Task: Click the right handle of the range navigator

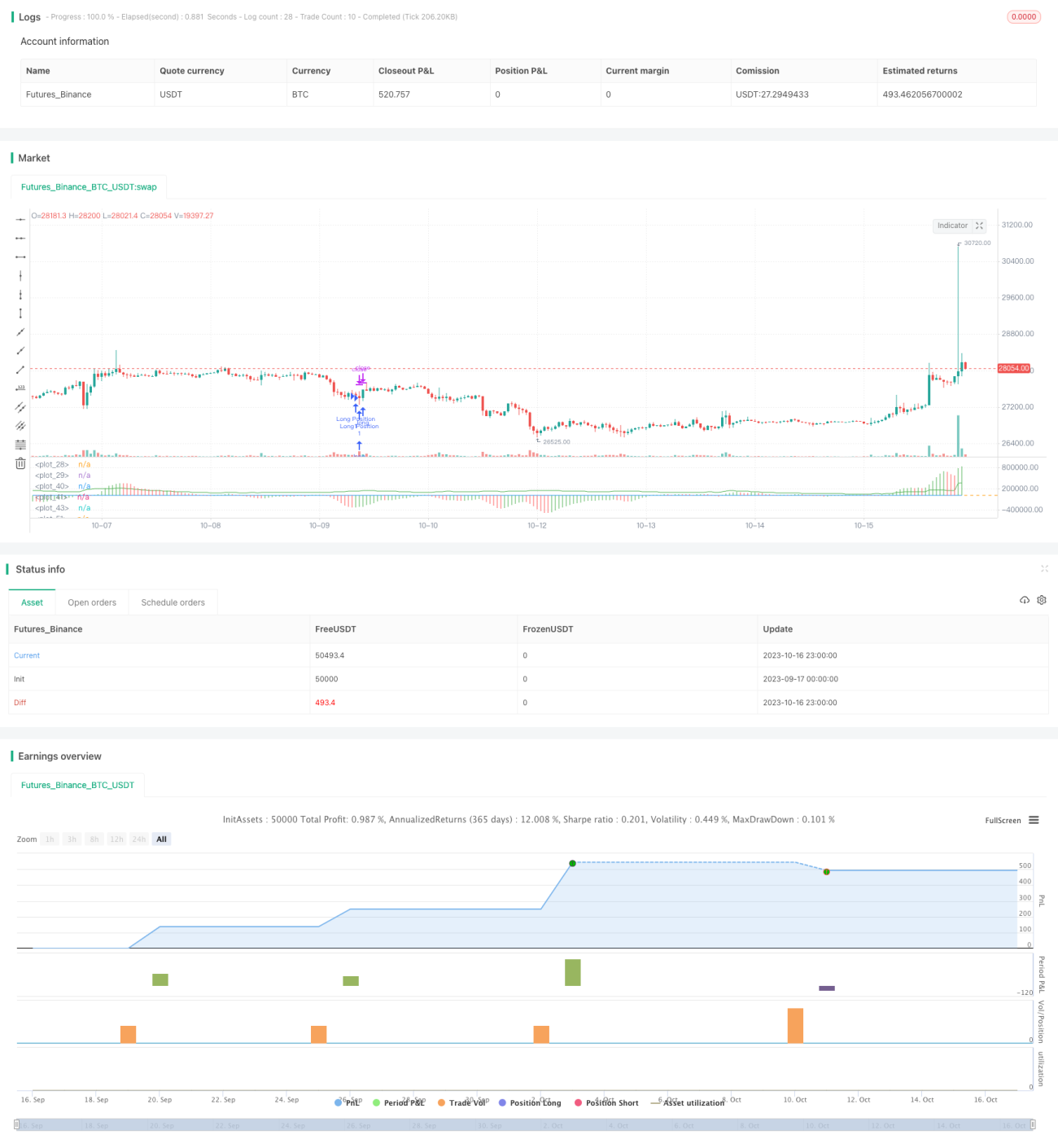Action: (1034, 1124)
